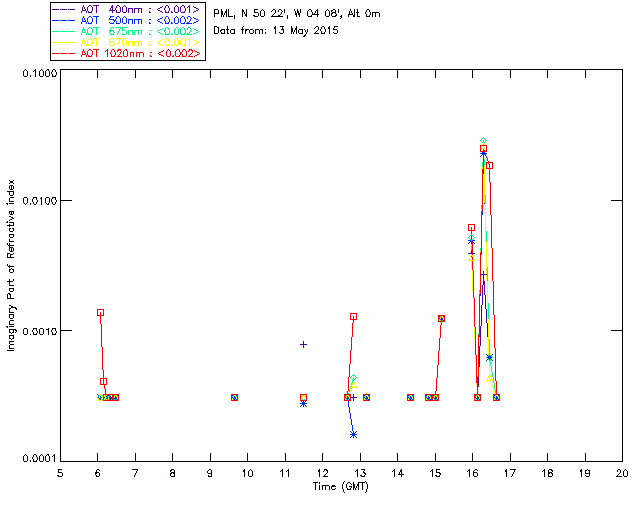Click the 'Data from: 13 May 2015' text
This screenshot has height=512, width=640.
276,31
